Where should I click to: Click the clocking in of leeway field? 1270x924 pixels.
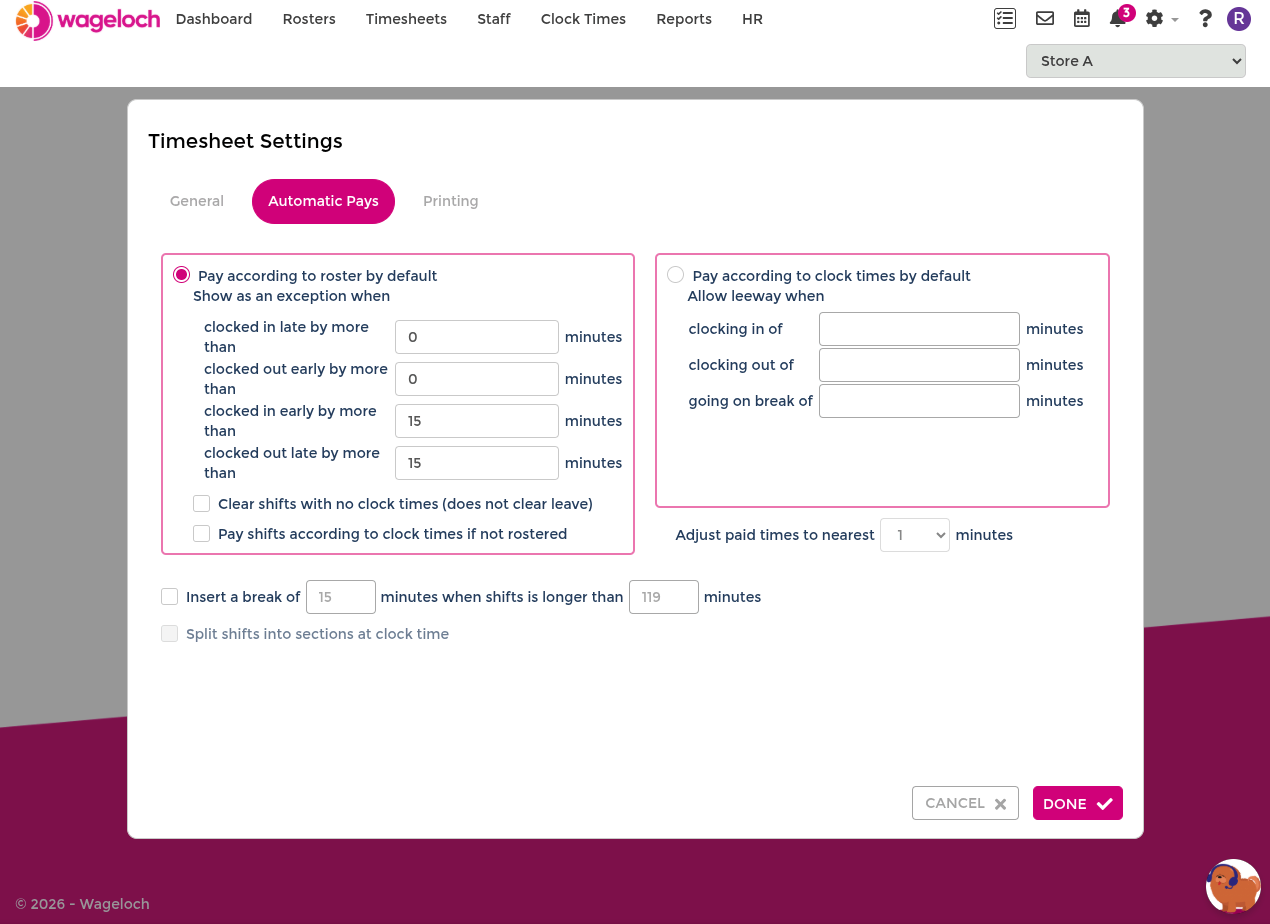pyautogui.click(x=919, y=329)
